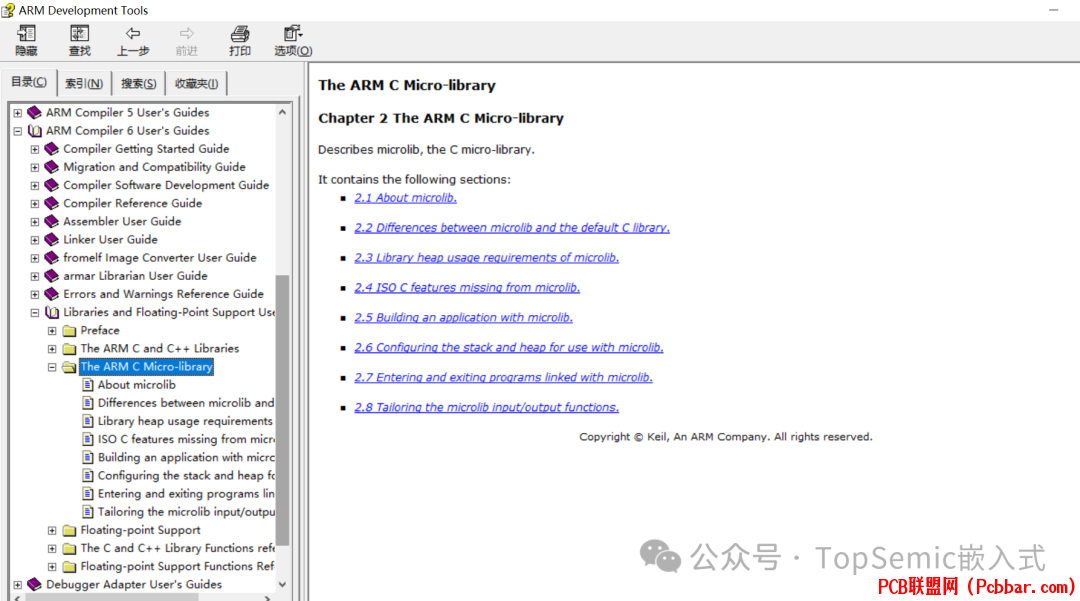Switch to the 索引(N) index tab
1080x601 pixels.
point(84,83)
